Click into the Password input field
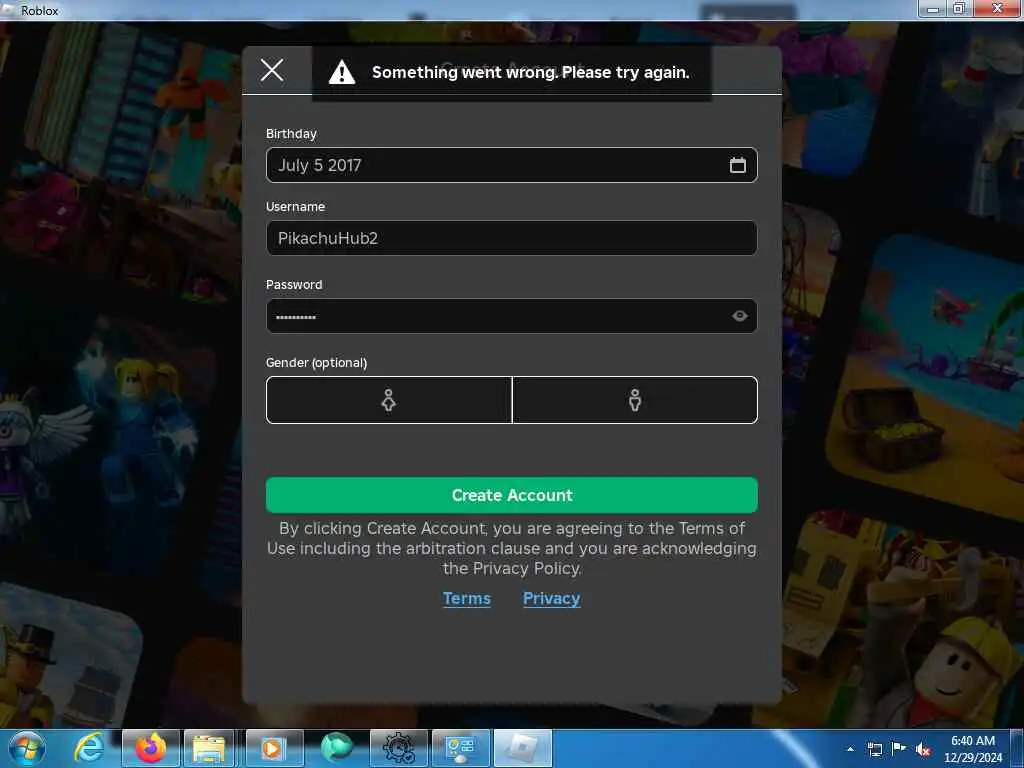Viewport: 1024px width, 768px height. click(x=511, y=316)
